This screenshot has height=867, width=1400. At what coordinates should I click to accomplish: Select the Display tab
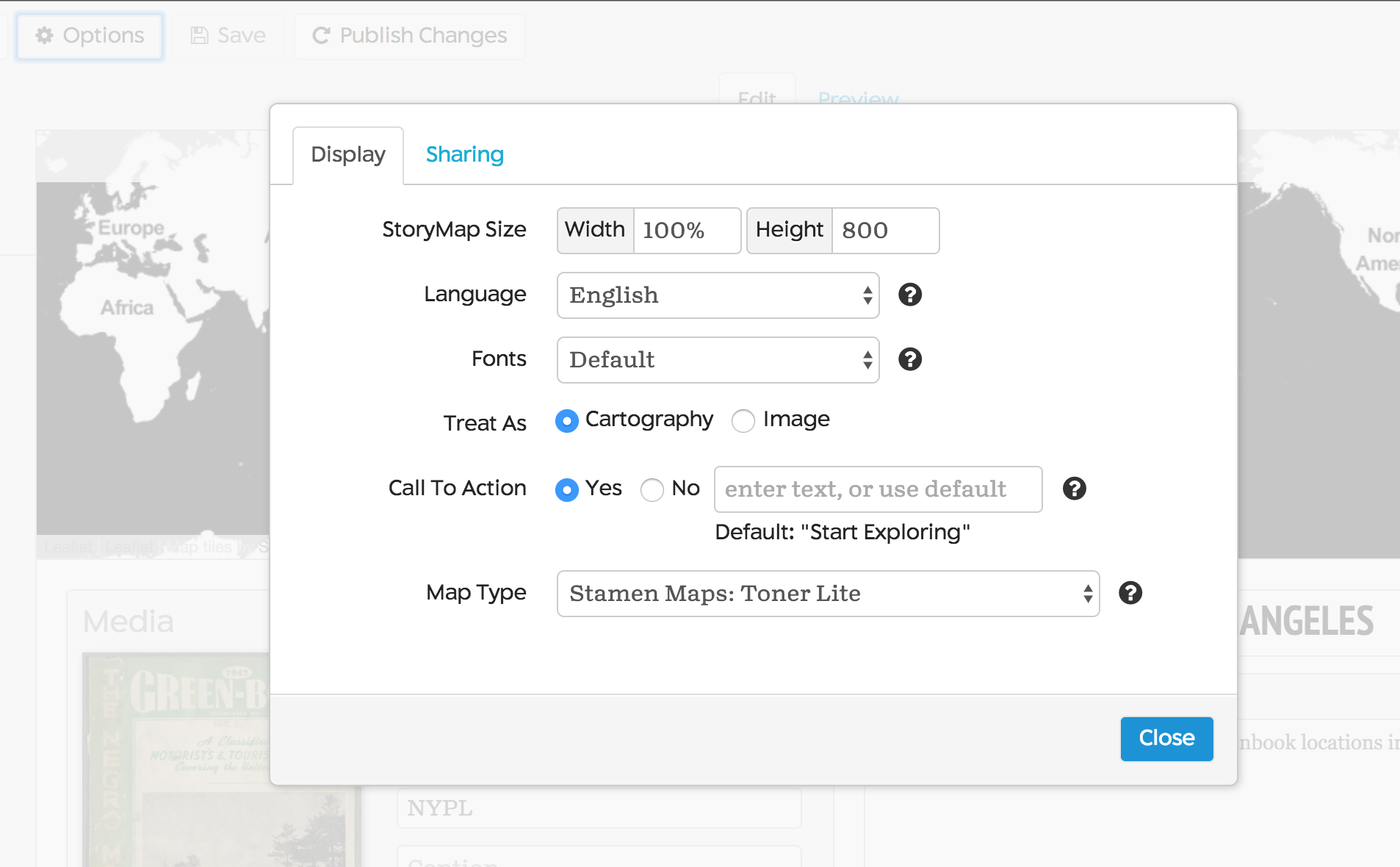pos(348,154)
